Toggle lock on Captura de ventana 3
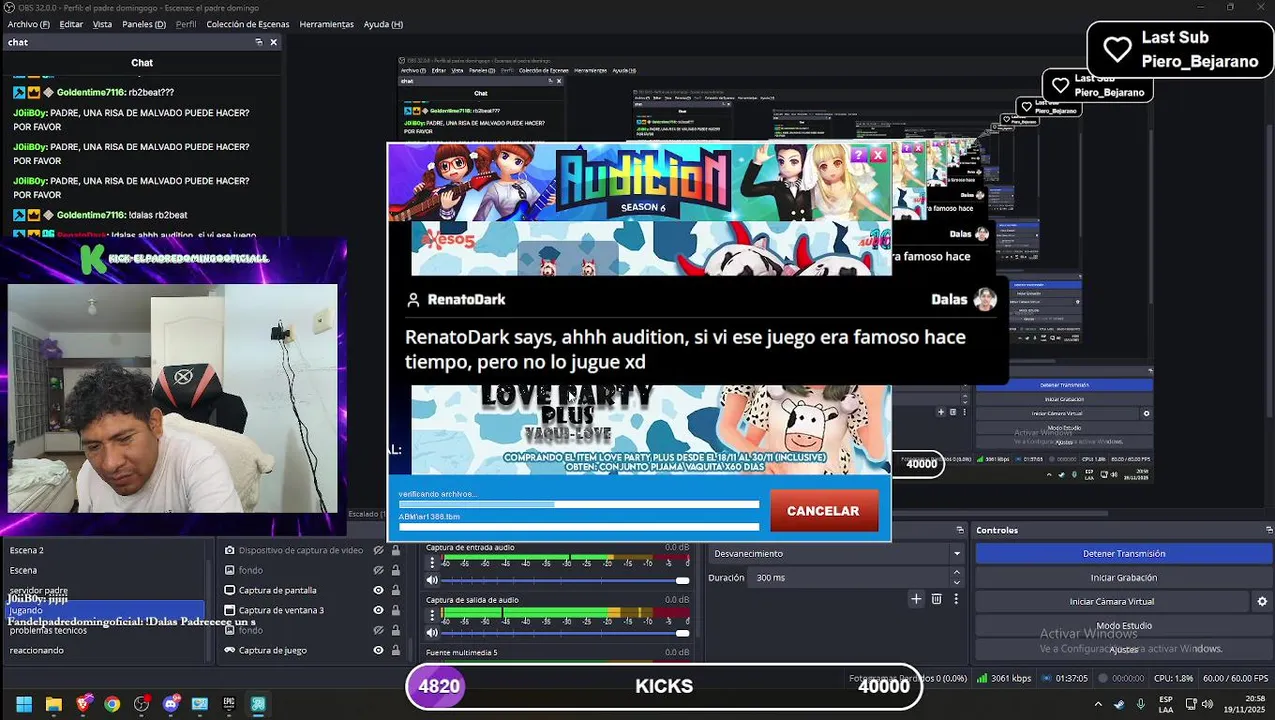The height and width of the screenshot is (720, 1275). (395, 610)
